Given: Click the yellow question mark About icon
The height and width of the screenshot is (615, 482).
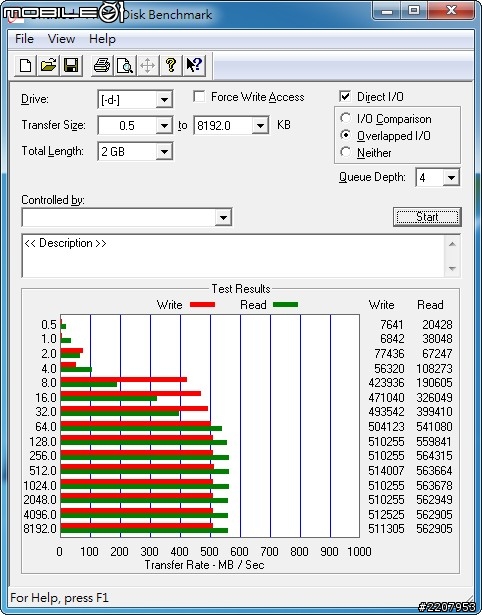Looking at the screenshot, I should [x=171, y=66].
